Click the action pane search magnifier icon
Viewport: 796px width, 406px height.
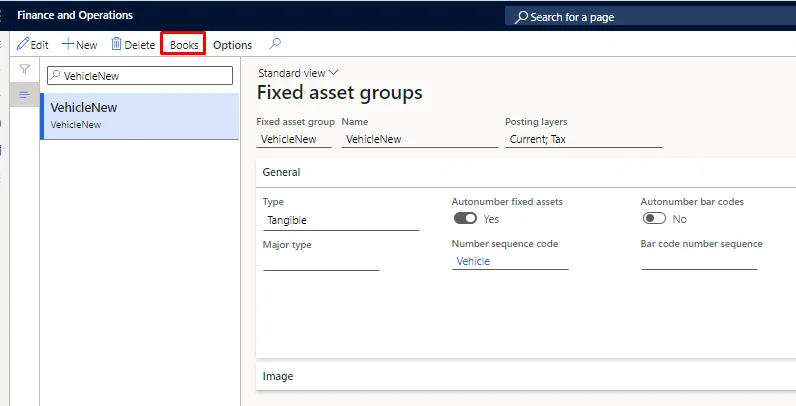(x=275, y=44)
